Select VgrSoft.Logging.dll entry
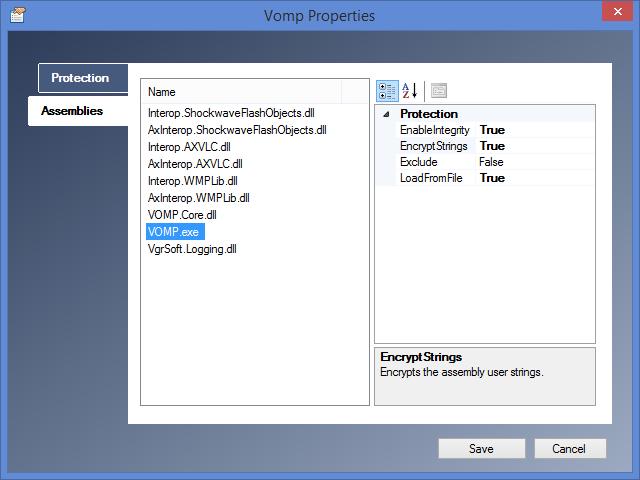Image resolution: width=640 pixels, height=480 pixels. pos(192,248)
